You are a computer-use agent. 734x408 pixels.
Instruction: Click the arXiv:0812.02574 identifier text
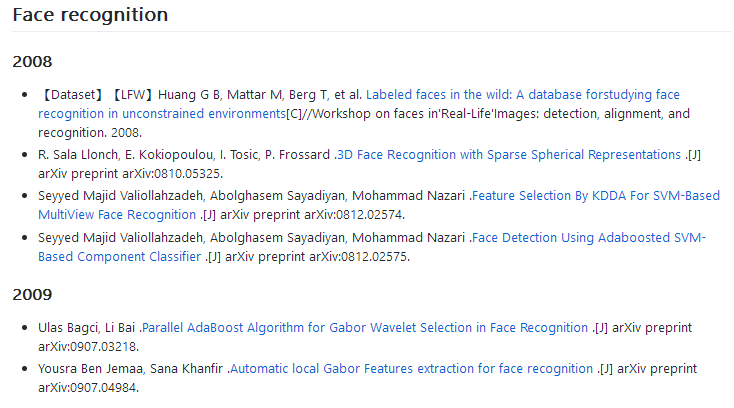tap(353, 215)
